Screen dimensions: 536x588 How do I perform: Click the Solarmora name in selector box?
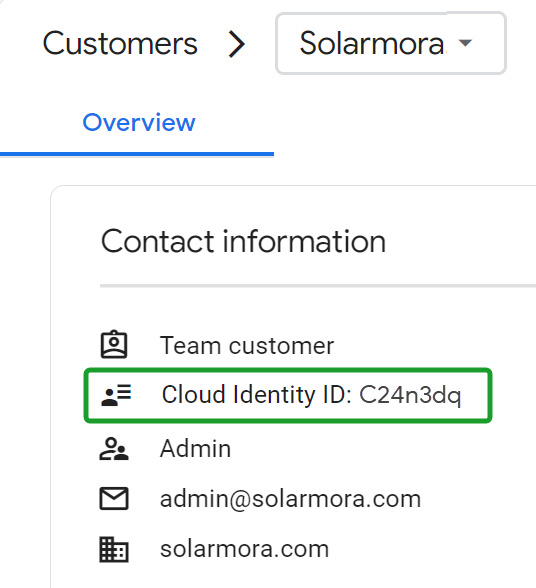[x=372, y=43]
